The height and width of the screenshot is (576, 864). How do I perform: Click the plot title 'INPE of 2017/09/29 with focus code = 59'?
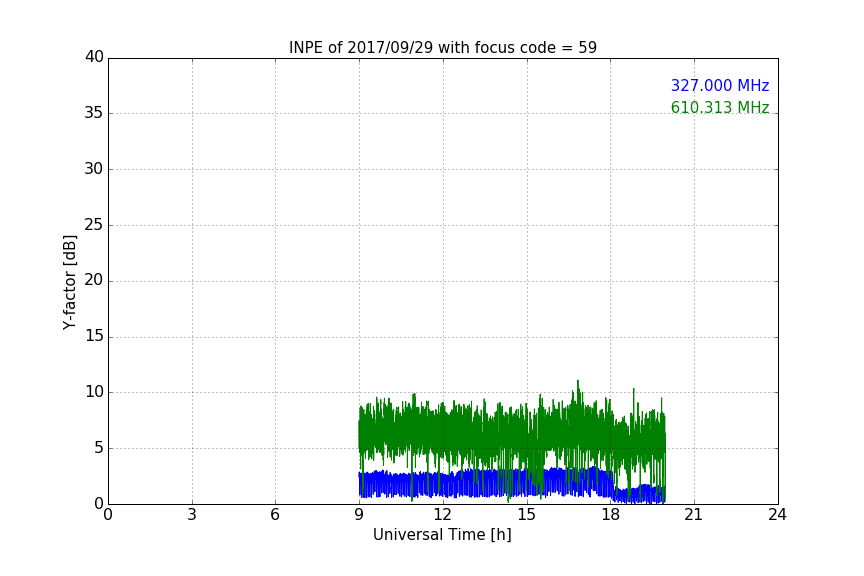[x=442, y=48]
